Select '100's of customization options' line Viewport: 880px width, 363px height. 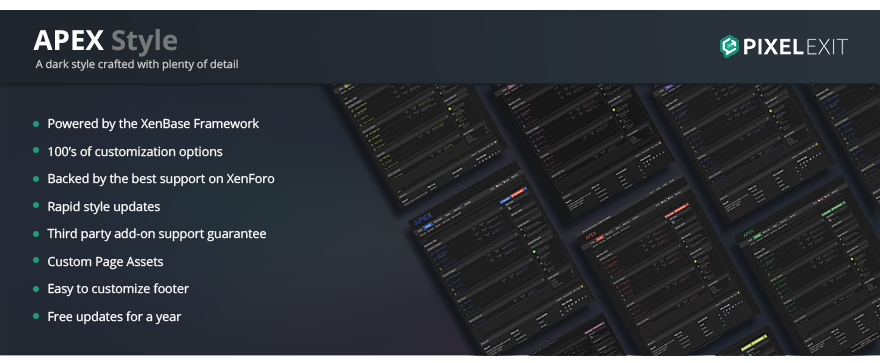pos(135,151)
